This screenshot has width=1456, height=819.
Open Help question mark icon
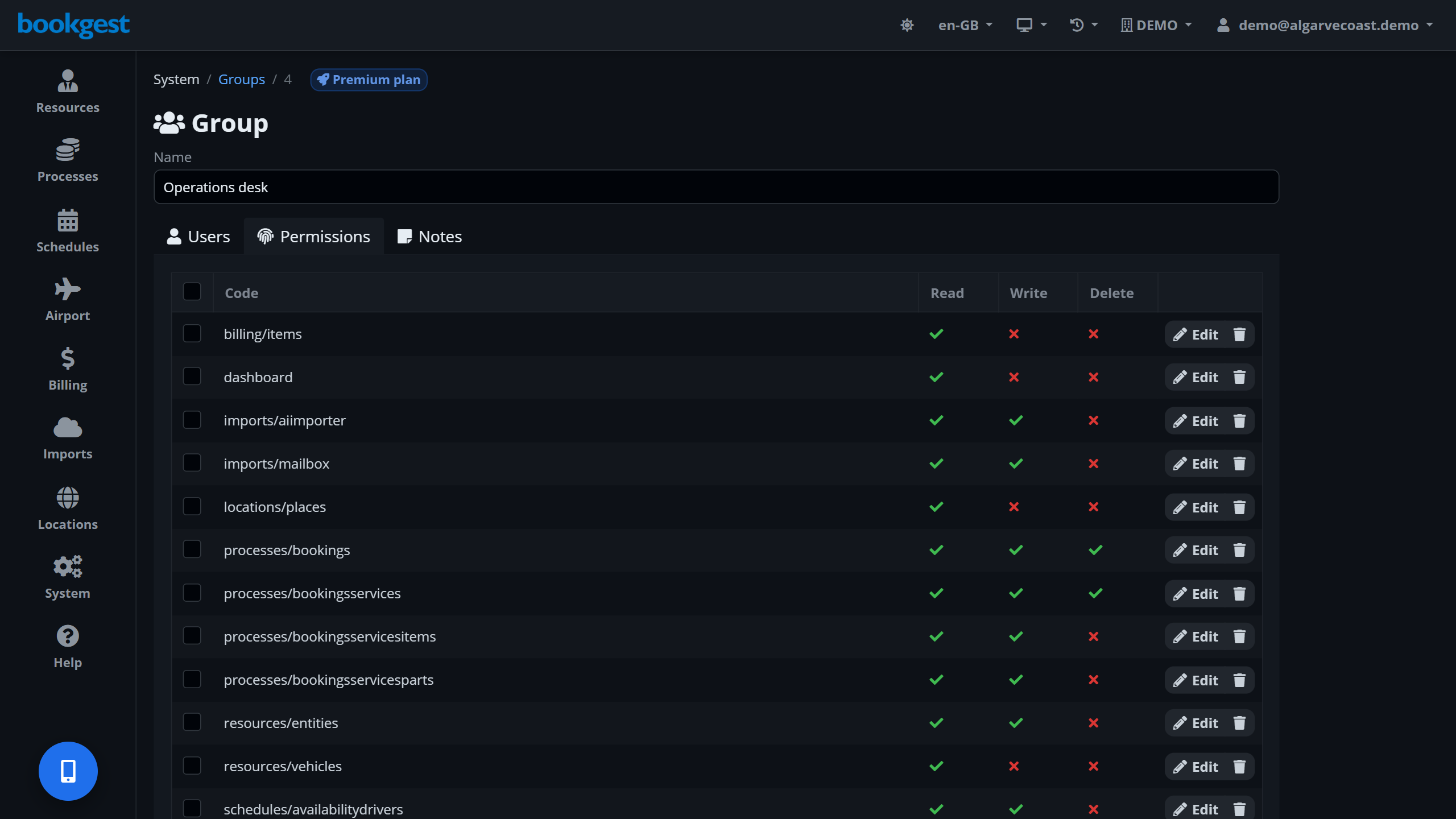click(x=68, y=636)
